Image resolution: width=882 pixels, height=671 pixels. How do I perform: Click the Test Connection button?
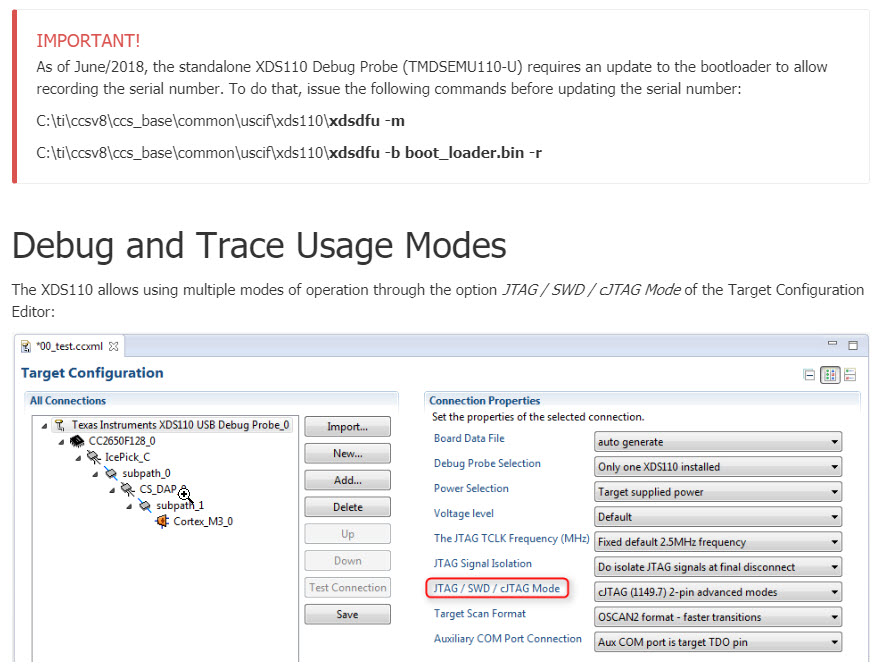(347, 588)
